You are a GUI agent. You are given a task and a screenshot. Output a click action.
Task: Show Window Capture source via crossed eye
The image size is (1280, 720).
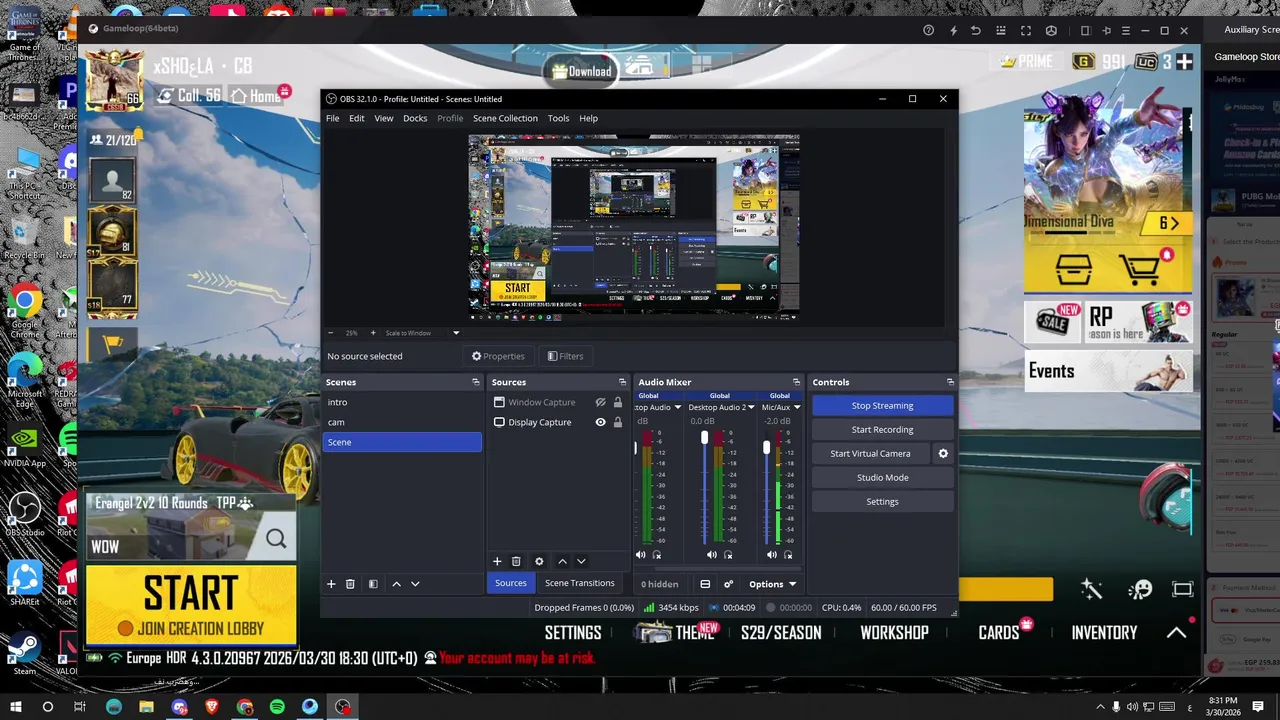tap(600, 403)
